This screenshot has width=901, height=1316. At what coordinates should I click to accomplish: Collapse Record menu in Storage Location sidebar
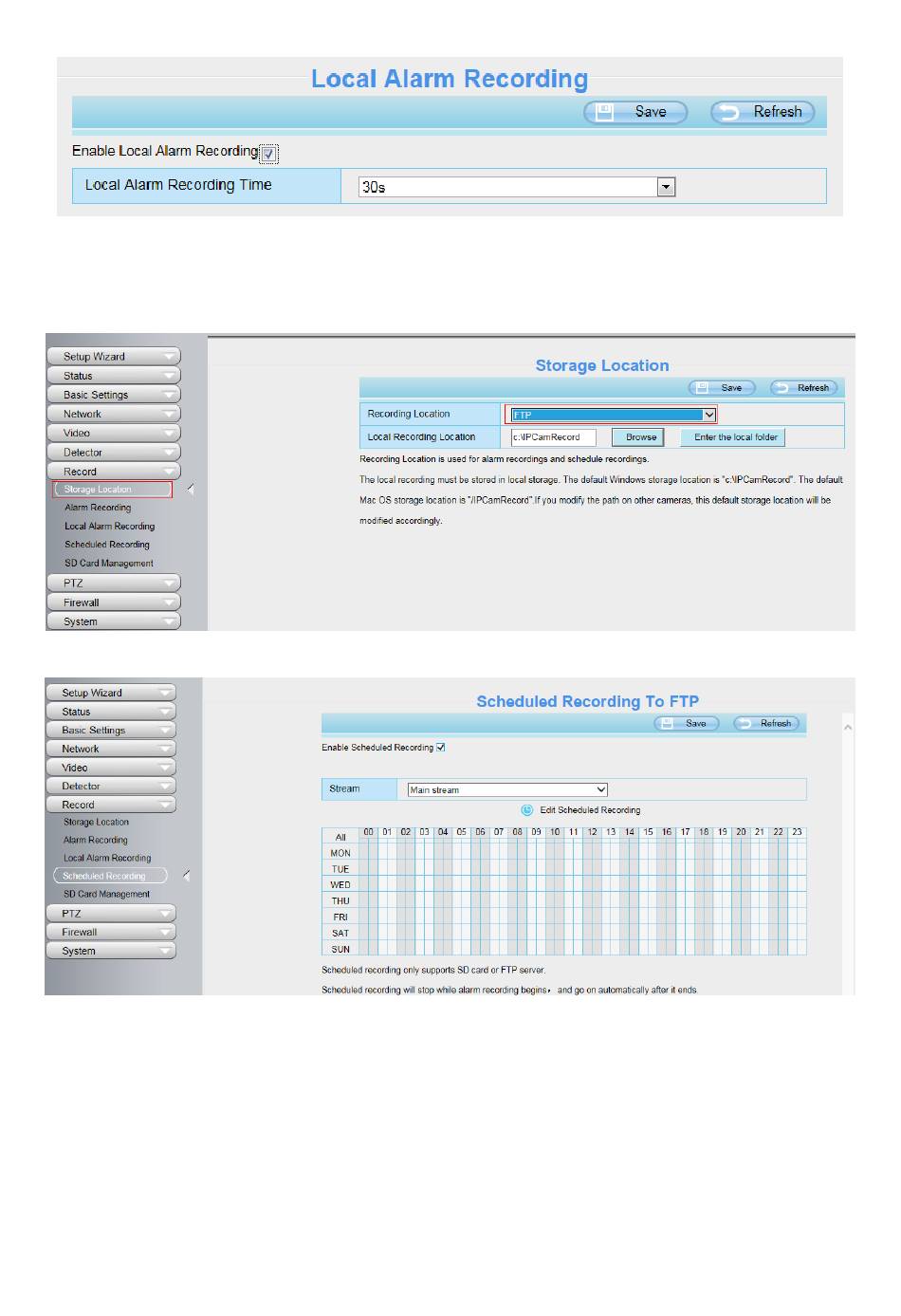click(x=113, y=472)
